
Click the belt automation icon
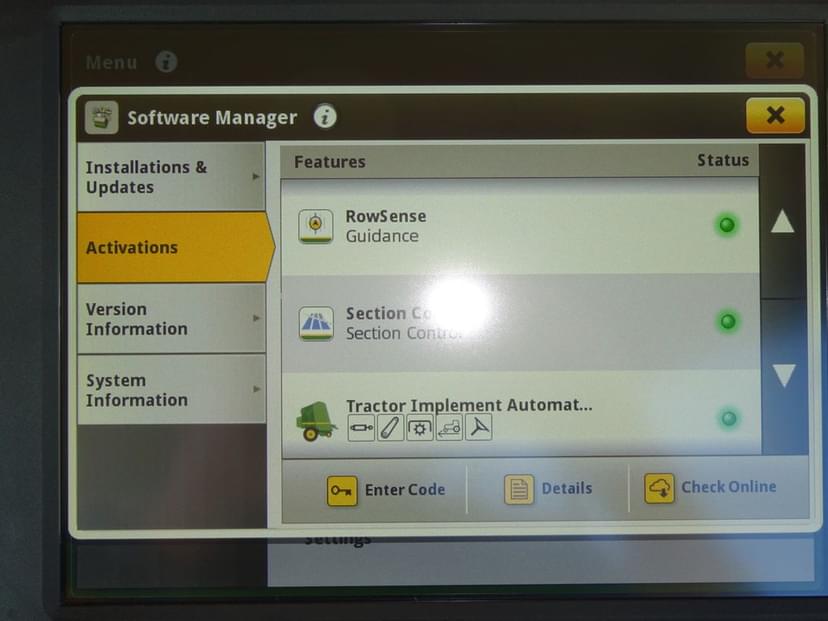390,427
